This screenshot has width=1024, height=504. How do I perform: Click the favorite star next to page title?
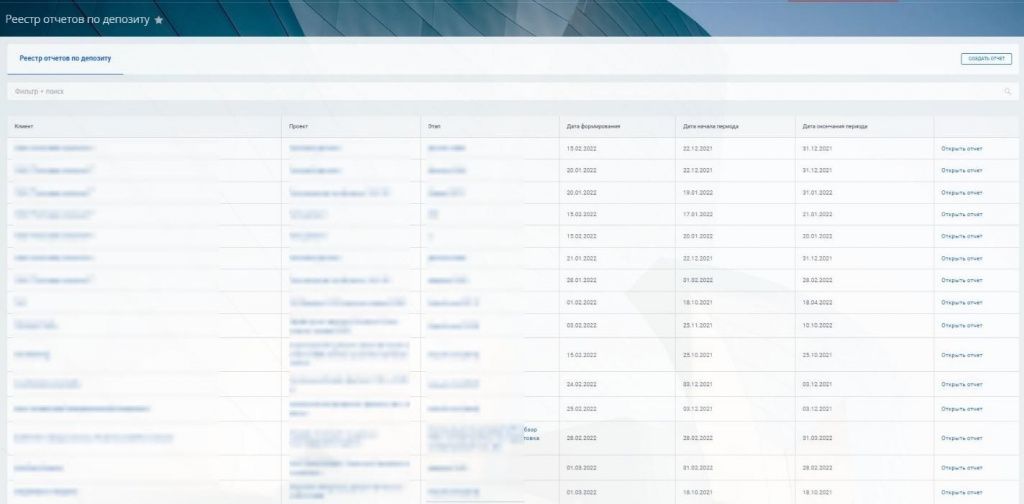coord(158,20)
